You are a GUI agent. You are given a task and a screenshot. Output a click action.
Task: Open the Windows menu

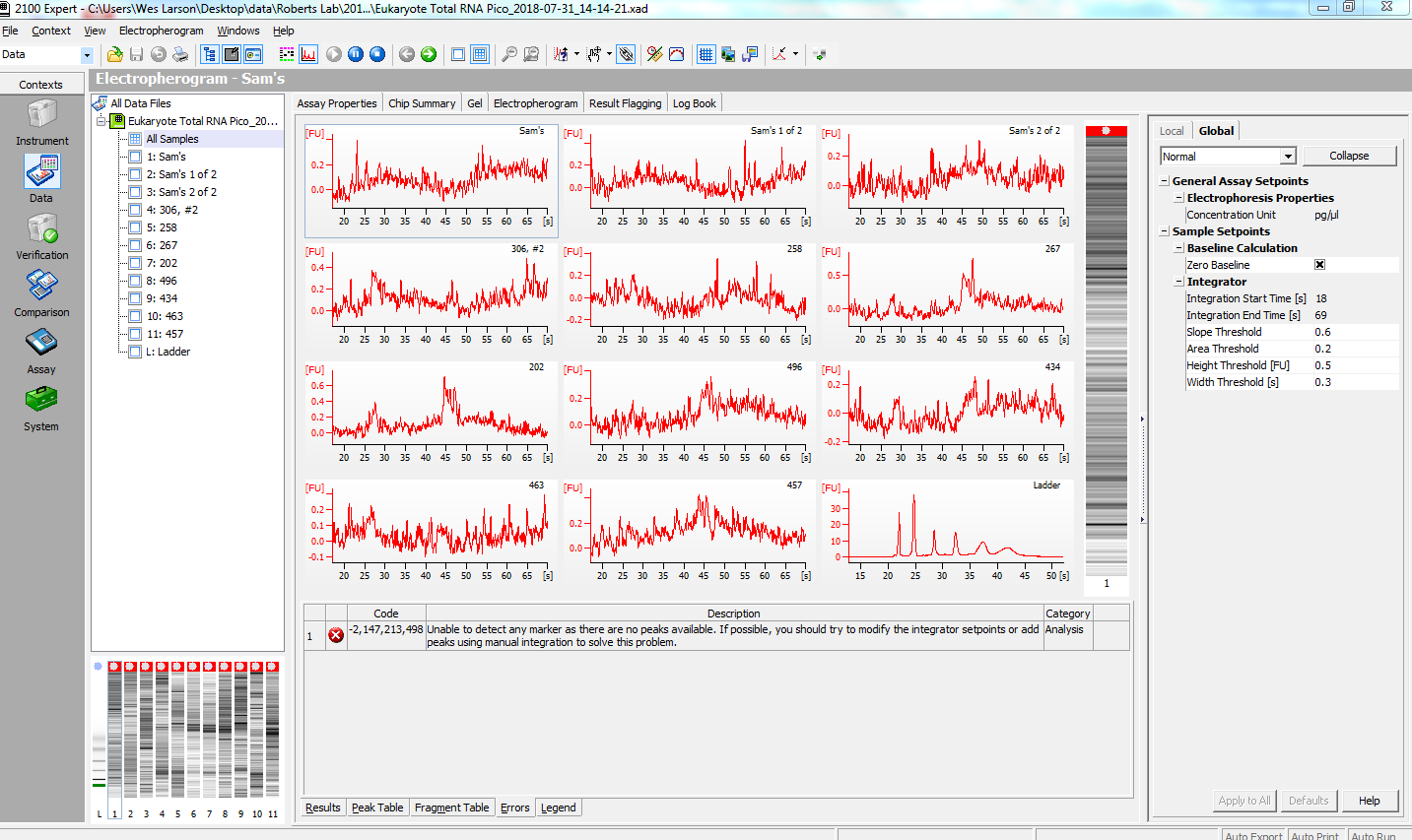[238, 31]
